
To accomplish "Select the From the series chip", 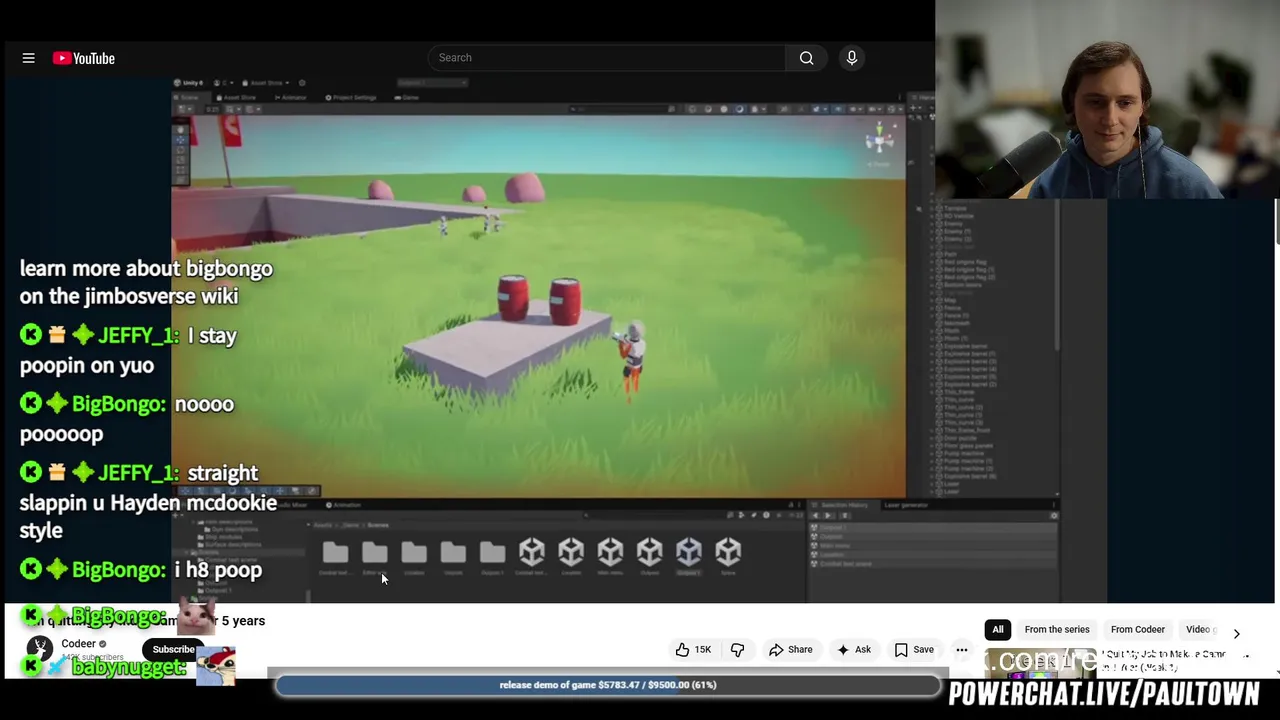I will (1056, 629).
